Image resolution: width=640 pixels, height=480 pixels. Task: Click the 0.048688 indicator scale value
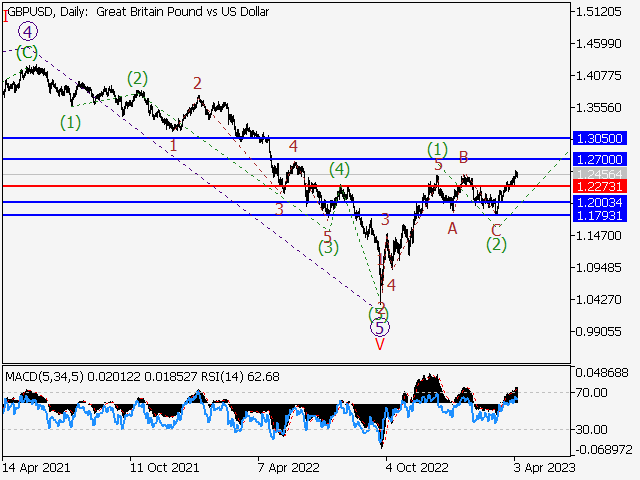click(x=602, y=372)
